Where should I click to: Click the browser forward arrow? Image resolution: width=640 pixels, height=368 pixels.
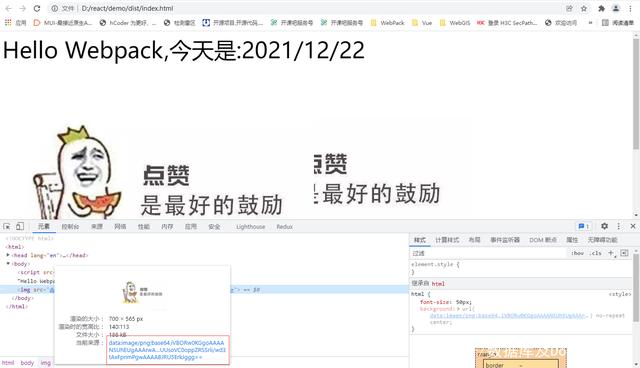(22, 8)
